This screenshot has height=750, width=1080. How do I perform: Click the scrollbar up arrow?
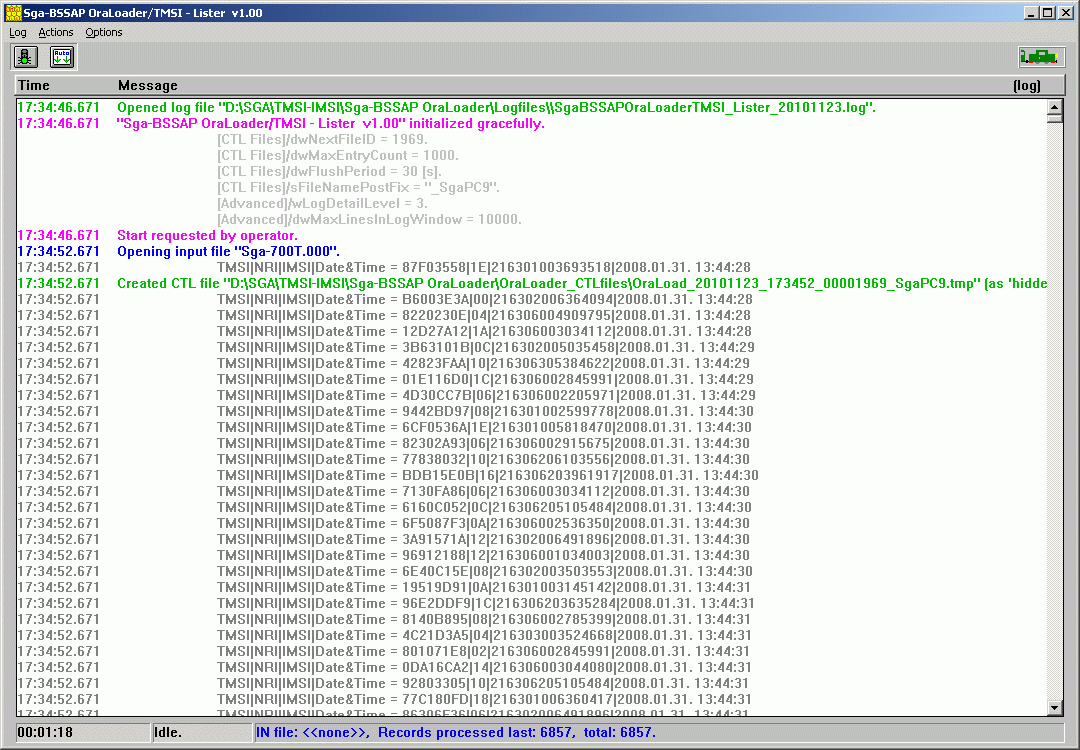tap(1054, 106)
